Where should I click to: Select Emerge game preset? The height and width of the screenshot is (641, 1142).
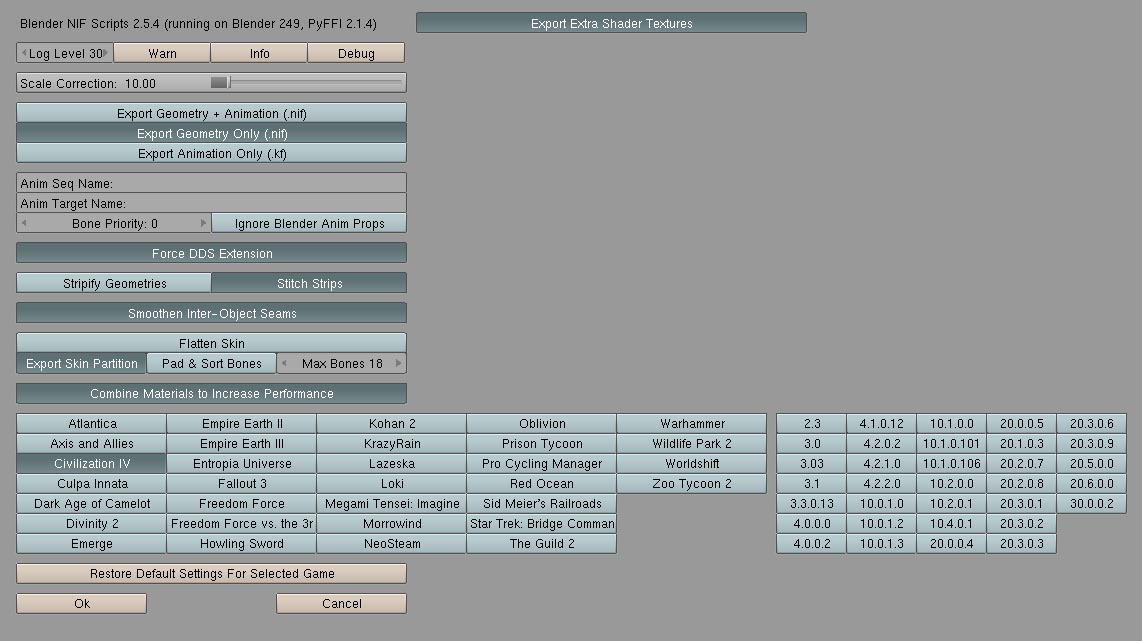(92, 543)
